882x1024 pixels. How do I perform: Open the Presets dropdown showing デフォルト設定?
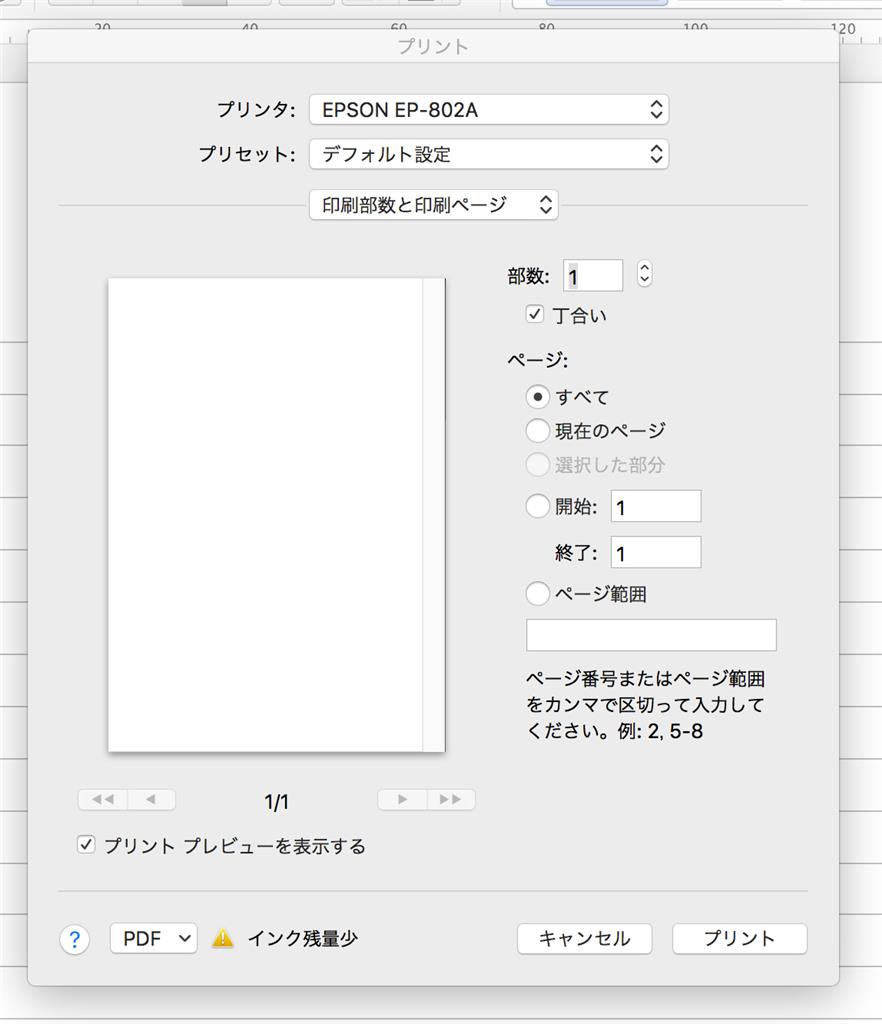point(489,154)
